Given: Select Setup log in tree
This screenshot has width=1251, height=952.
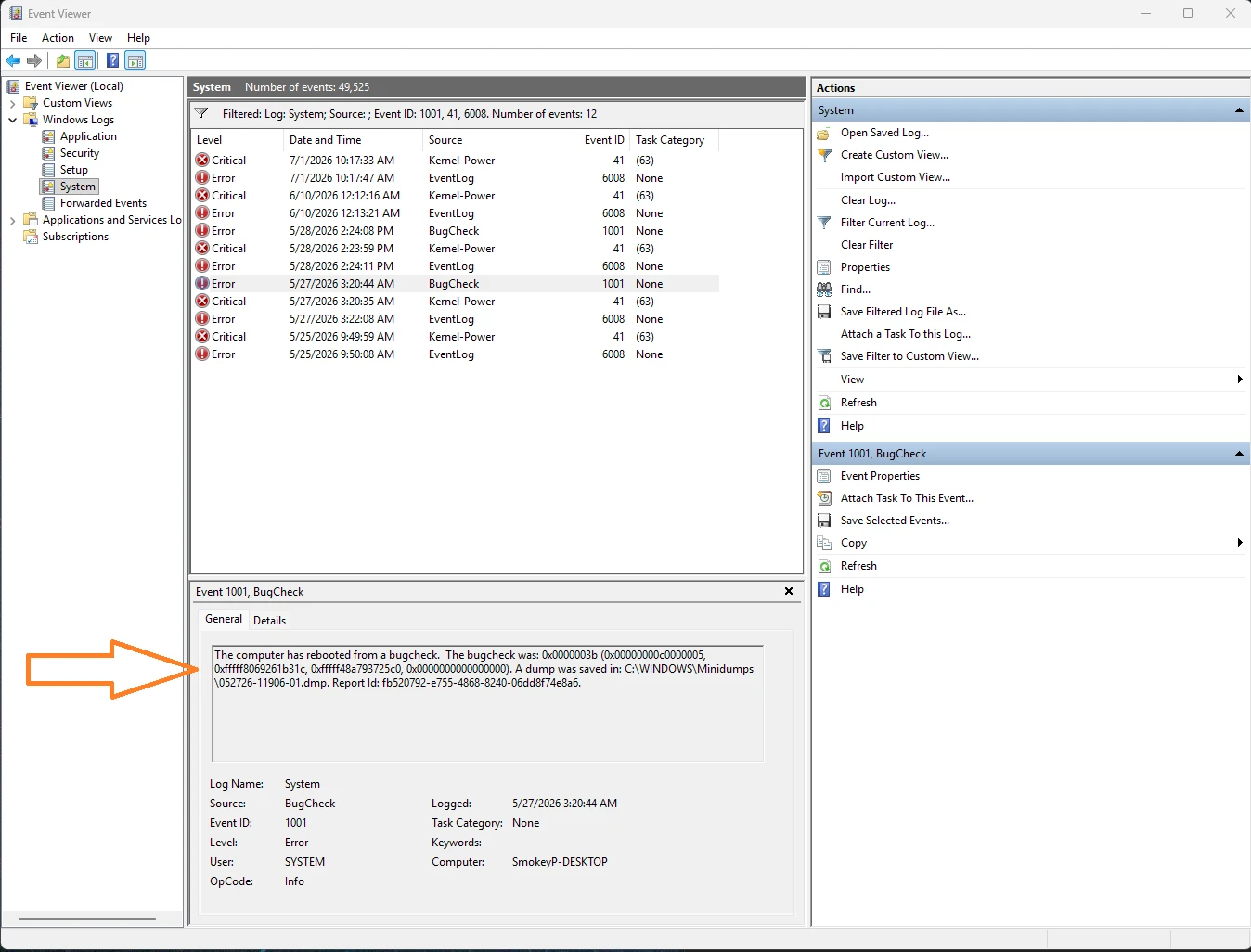Looking at the screenshot, I should point(74,170).
